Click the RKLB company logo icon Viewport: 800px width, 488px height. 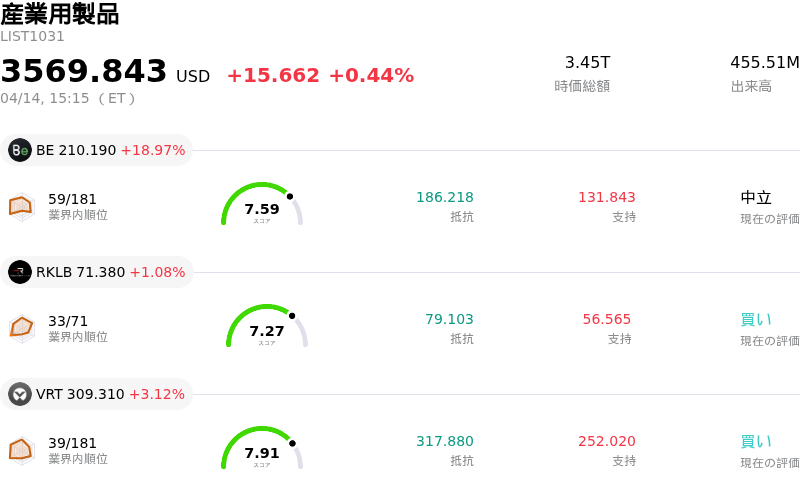(20, 272)
